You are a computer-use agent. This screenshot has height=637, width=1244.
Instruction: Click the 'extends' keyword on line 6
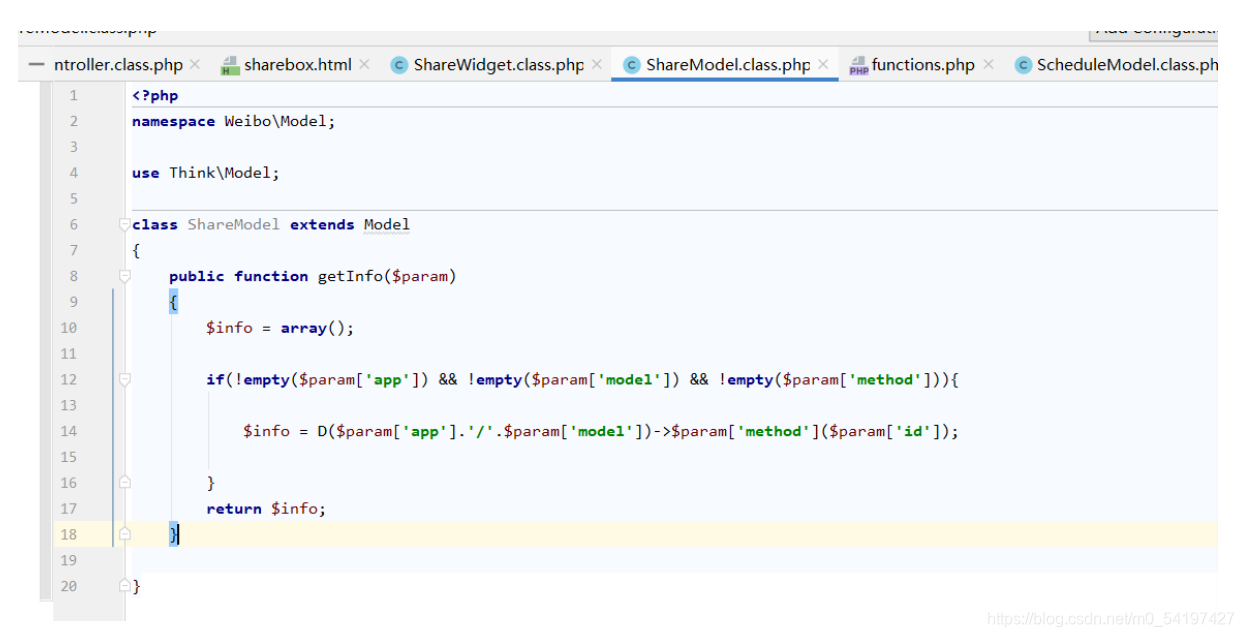pyautogui.click(x=322, y=224)
